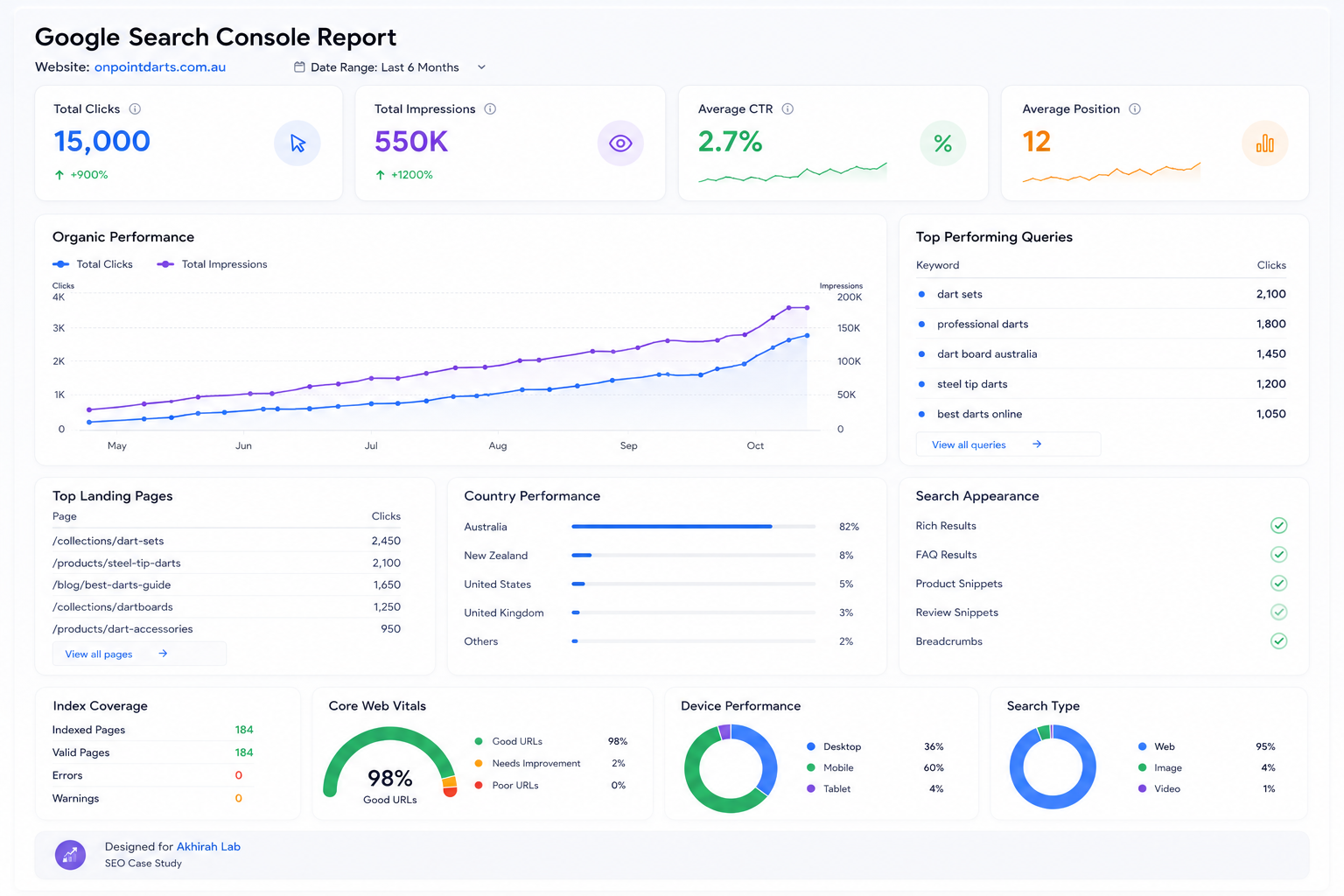
Task: Click the green up arrow beside +1200%
Action: [381, 175]
